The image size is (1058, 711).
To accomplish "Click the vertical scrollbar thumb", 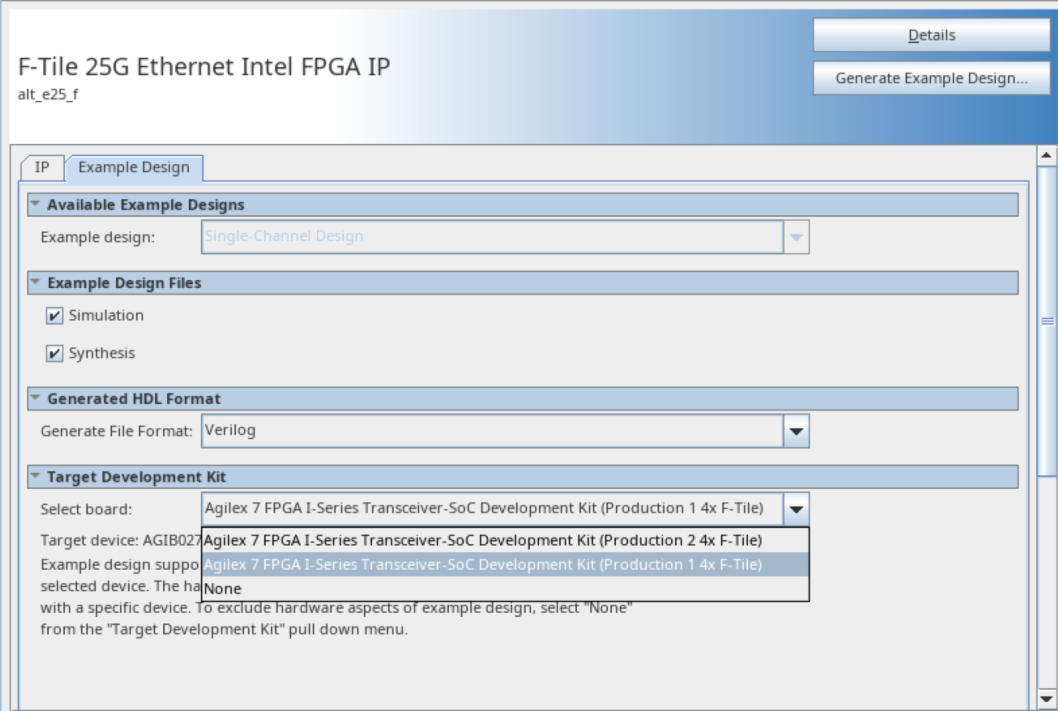I will point(1047,321).
